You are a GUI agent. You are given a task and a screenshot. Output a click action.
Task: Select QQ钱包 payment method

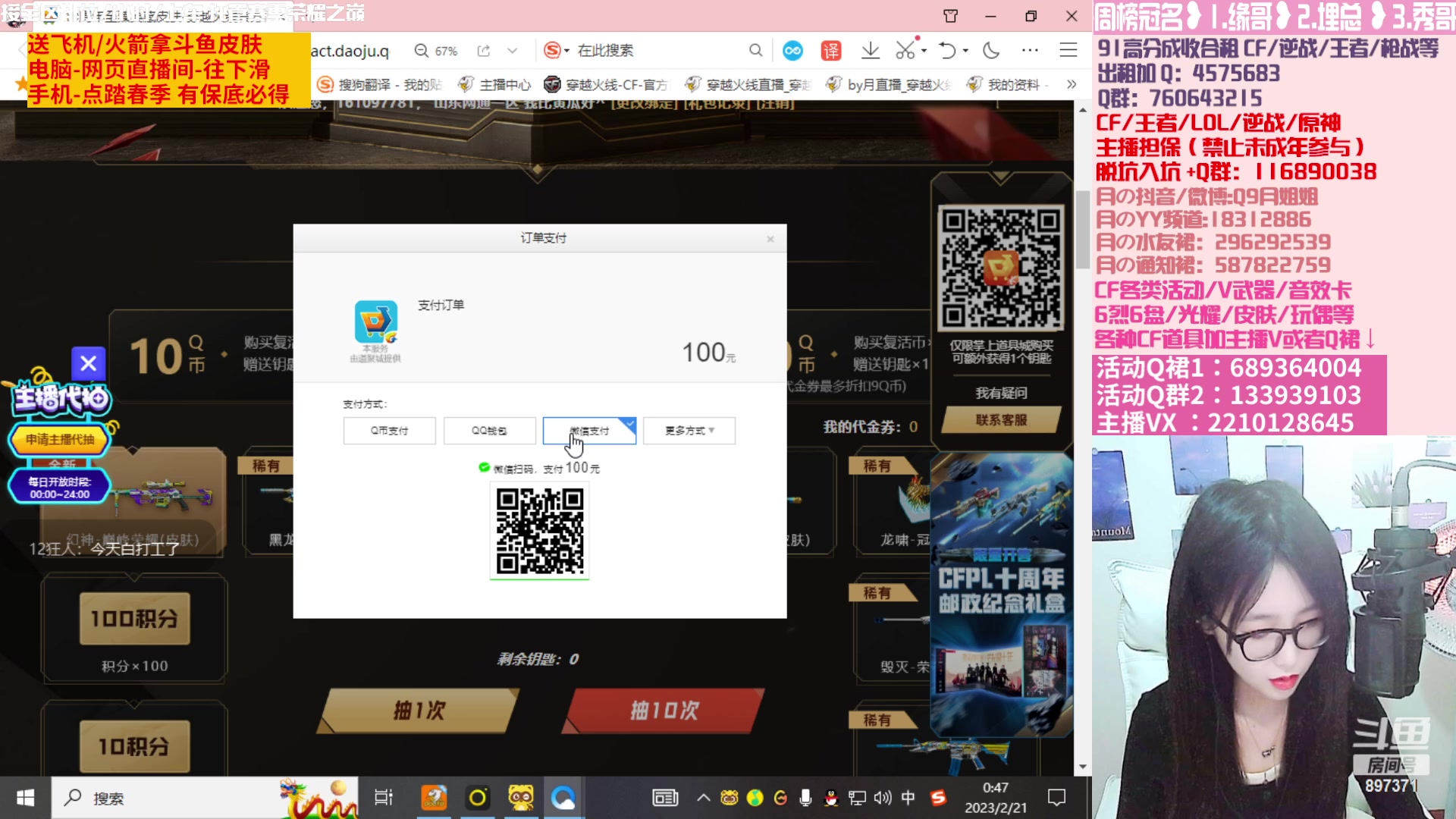coord(489,431)
